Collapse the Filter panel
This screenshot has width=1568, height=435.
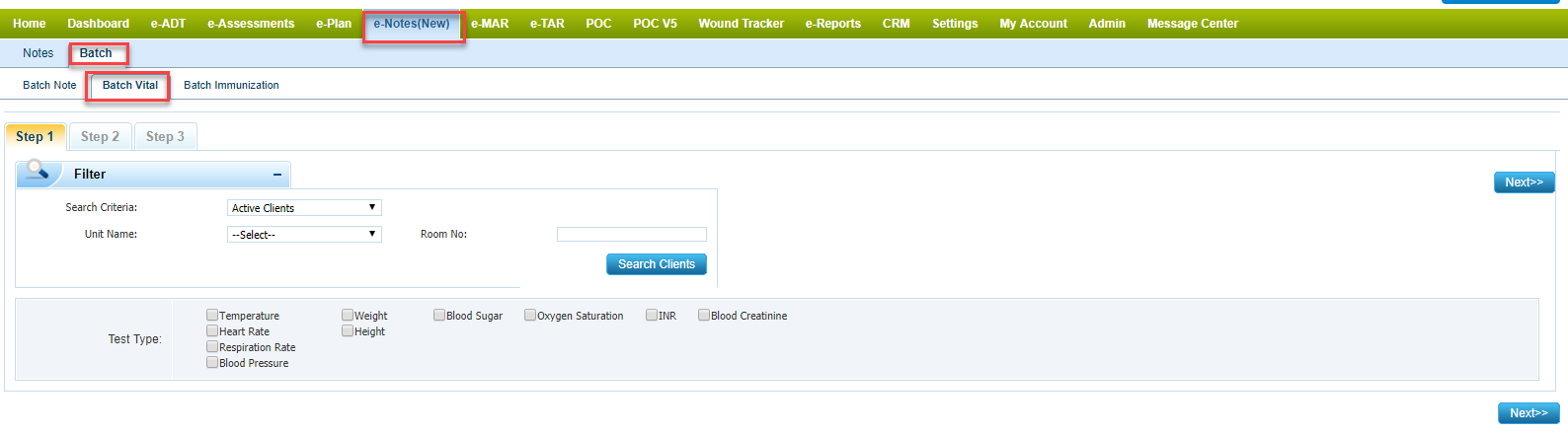pyautogui.click(x=277, y=175)
